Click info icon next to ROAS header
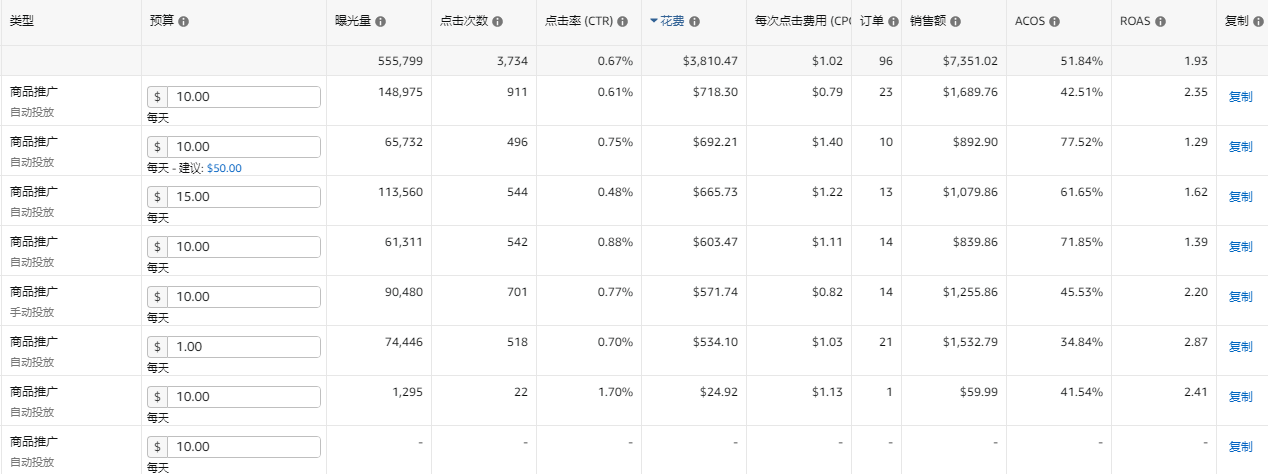This screenshot has width=1268, height=474. [1160, 21]
